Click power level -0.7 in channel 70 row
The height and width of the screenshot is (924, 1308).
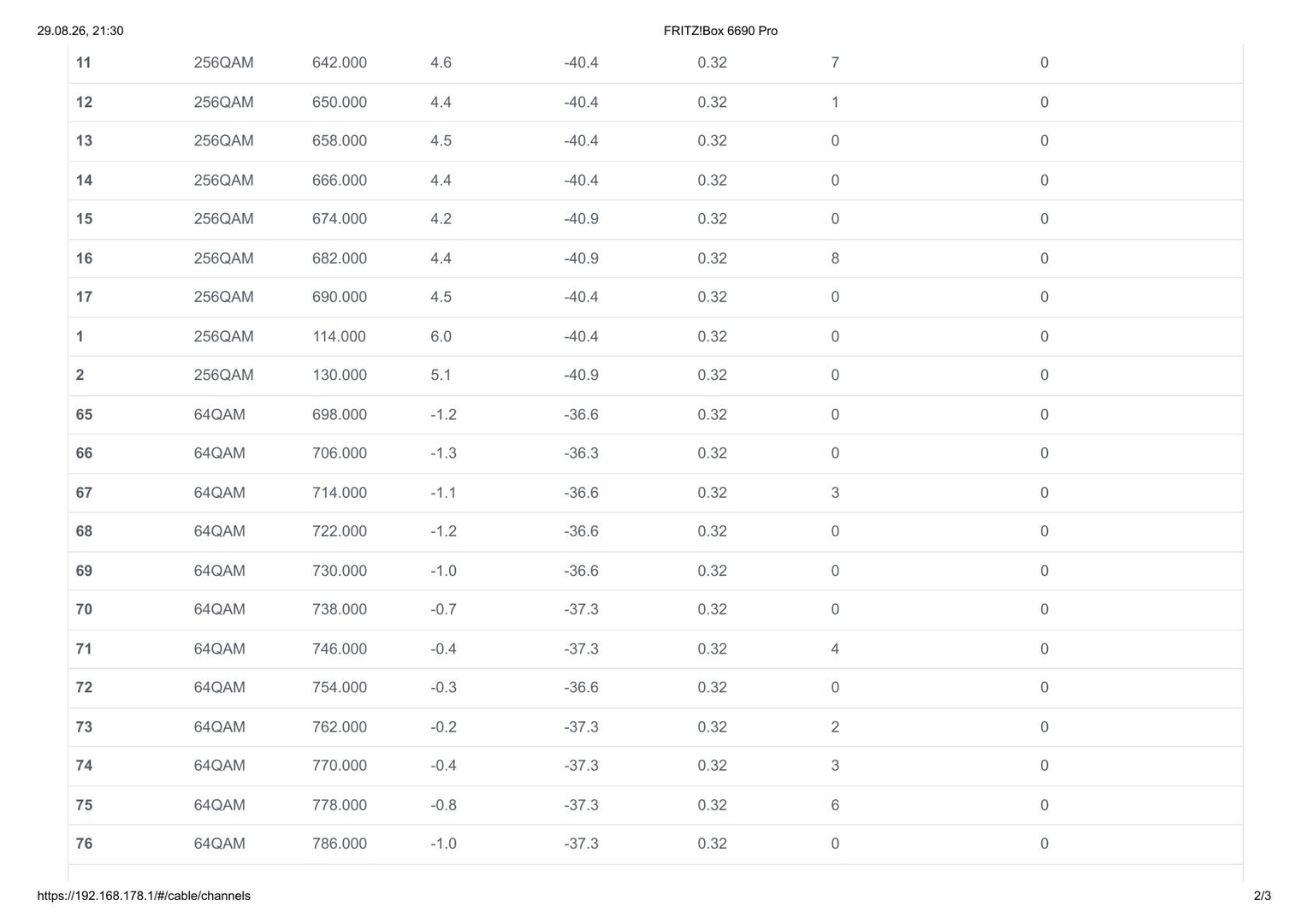(443, 609)
